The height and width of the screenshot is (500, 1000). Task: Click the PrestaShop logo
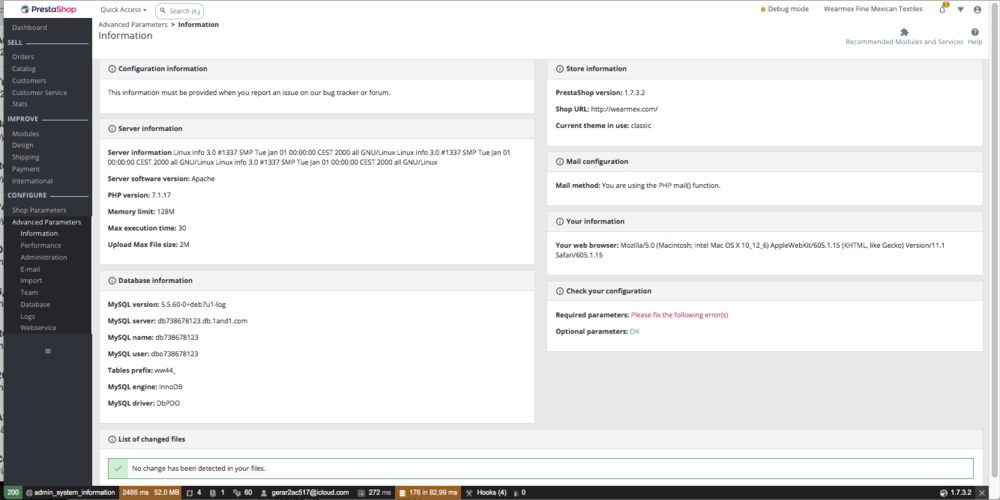(48, 10)
